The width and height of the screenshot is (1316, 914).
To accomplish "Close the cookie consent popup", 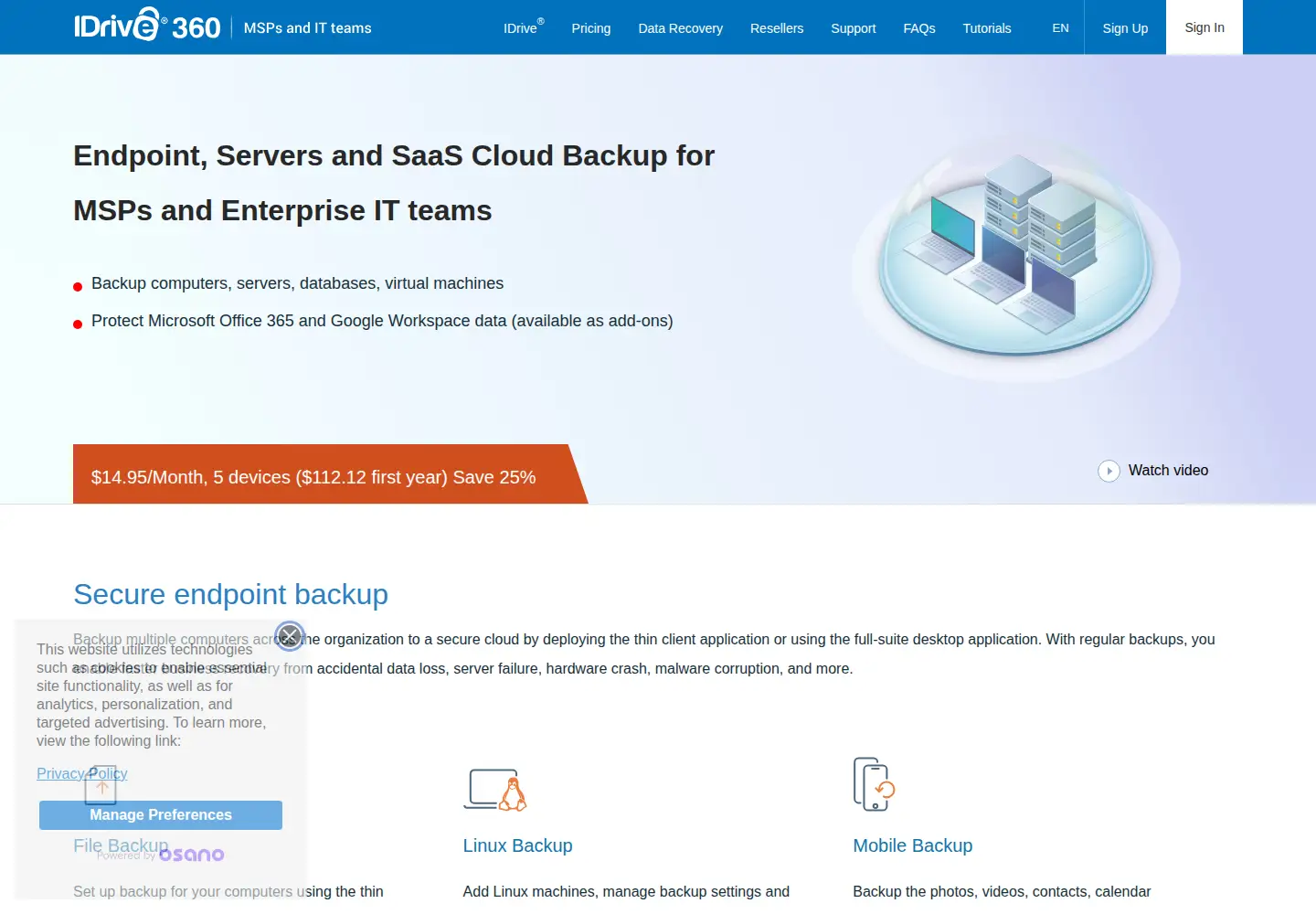I will [x=290, y=635].
